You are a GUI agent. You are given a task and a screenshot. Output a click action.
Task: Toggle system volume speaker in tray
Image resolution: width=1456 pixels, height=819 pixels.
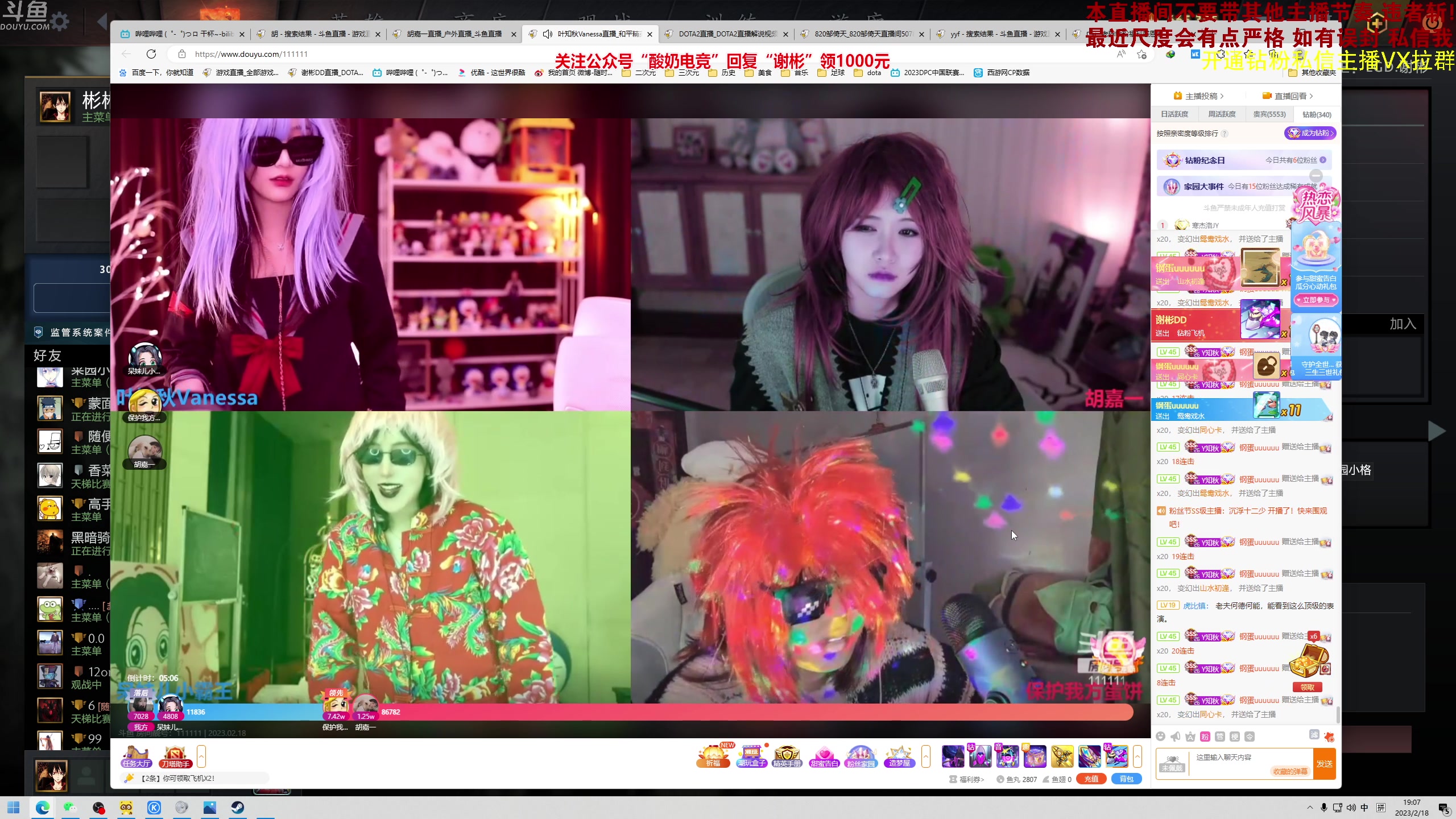pos(1351,808)
